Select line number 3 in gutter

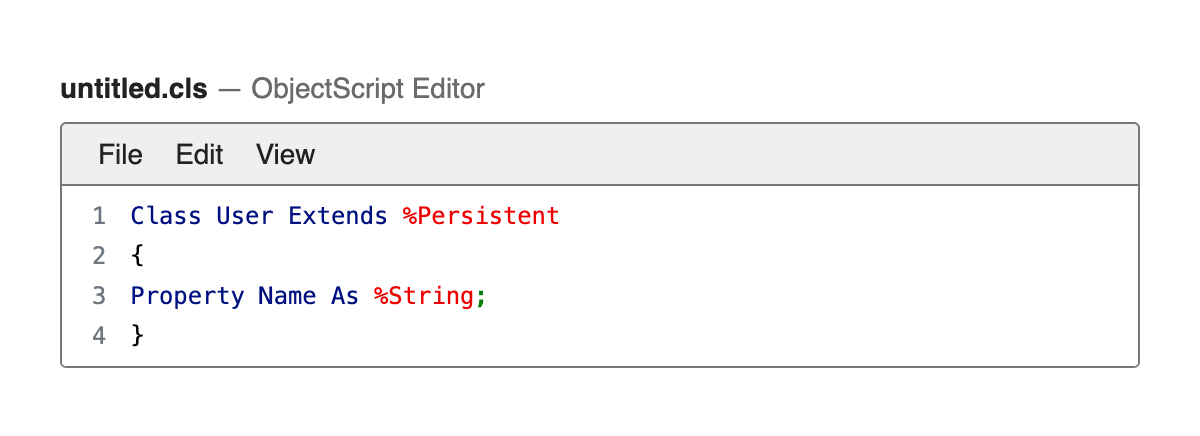[x=98, y=296]
